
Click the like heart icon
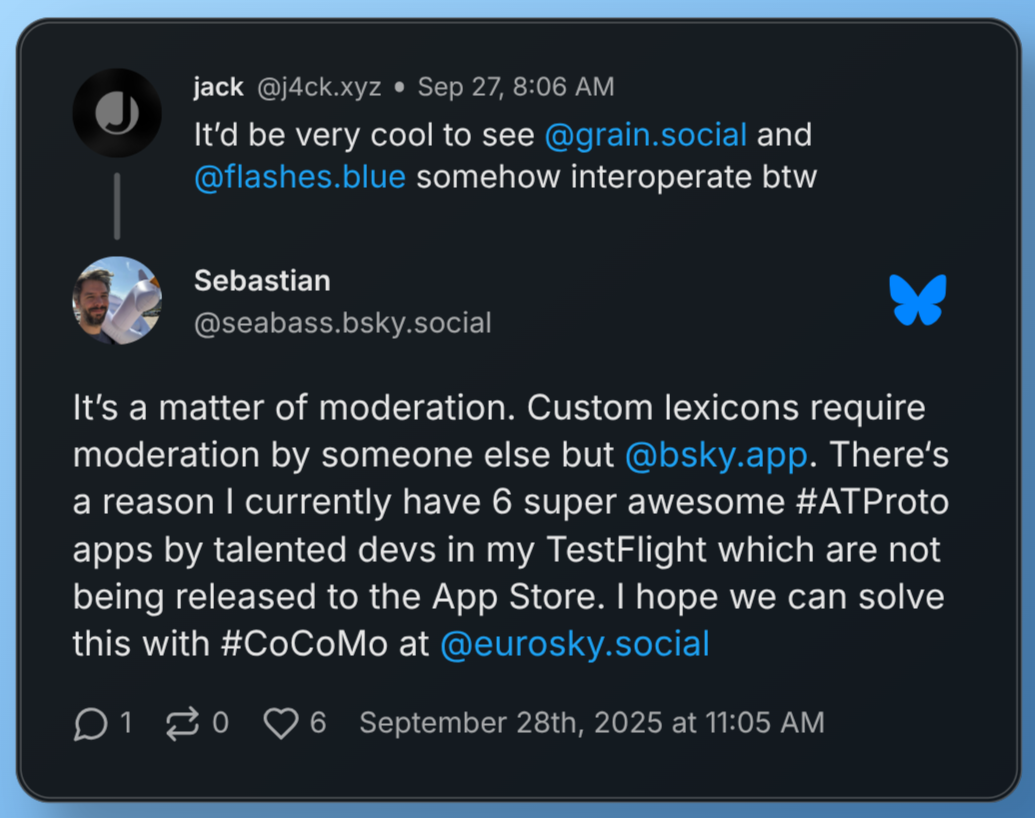(281, 723)
